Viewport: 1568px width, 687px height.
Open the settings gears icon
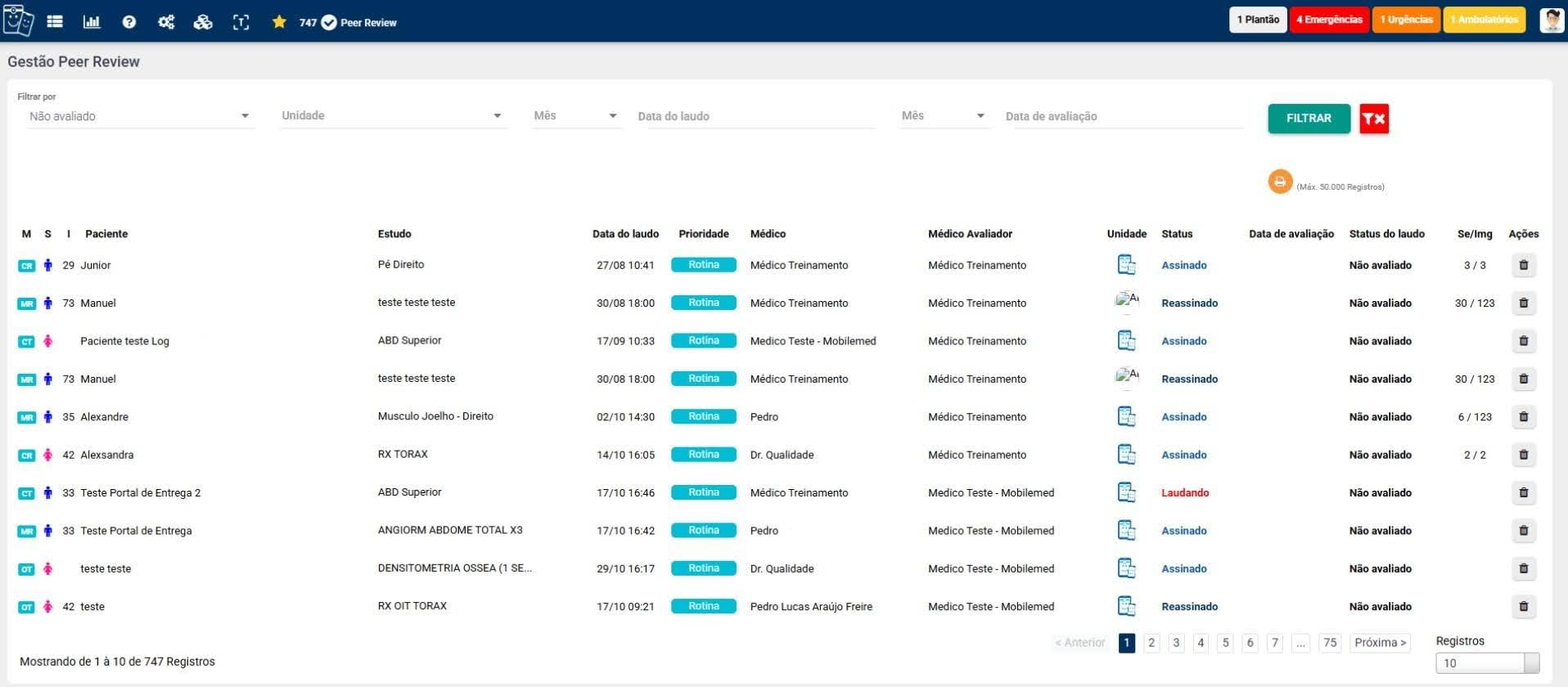pyautogui.click(x=166, y=22)
